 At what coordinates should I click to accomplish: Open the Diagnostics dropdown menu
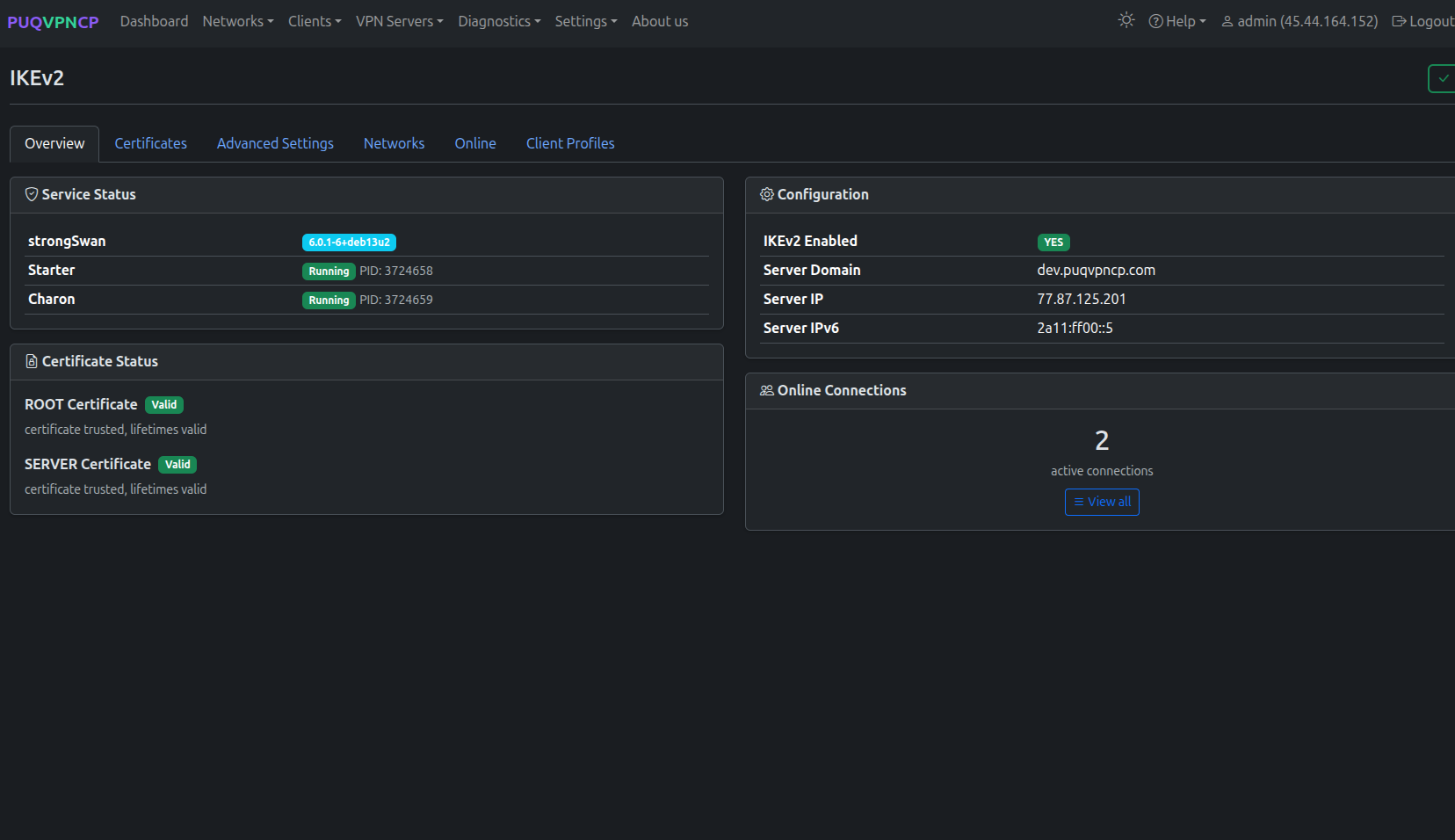499,21
